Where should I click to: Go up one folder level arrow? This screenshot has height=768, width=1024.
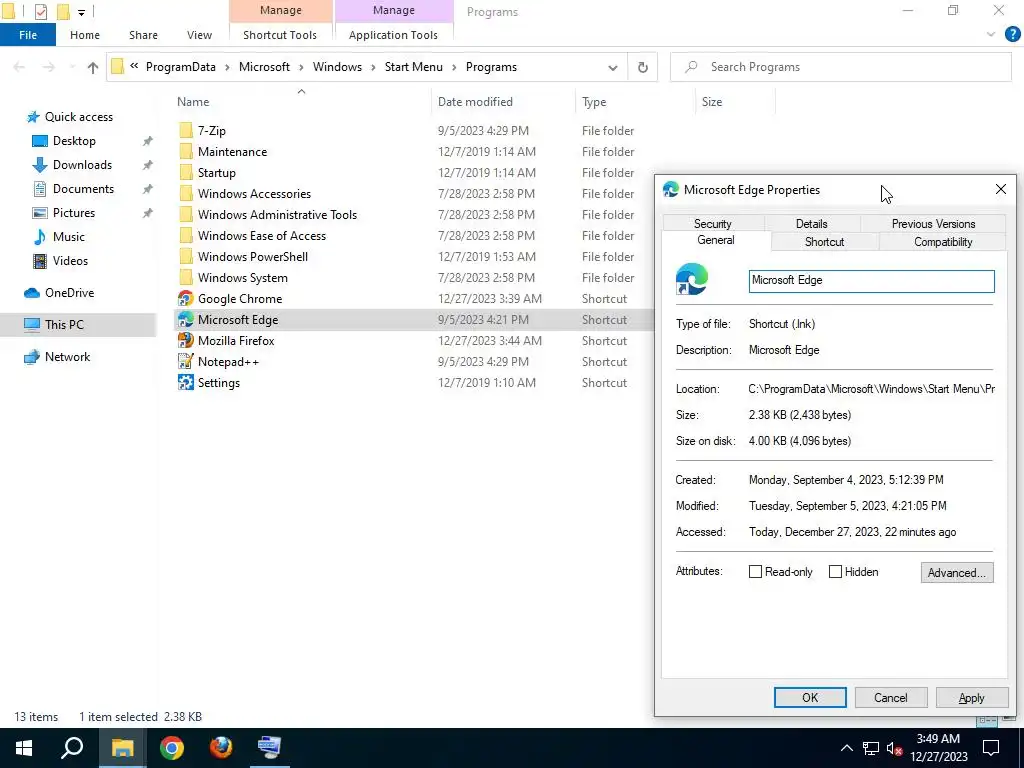(93, 67)
